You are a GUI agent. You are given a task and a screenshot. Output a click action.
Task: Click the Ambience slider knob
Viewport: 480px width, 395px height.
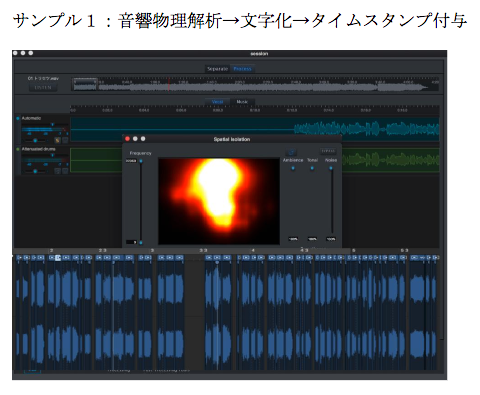pyautogui.click(x=293, y=168)
